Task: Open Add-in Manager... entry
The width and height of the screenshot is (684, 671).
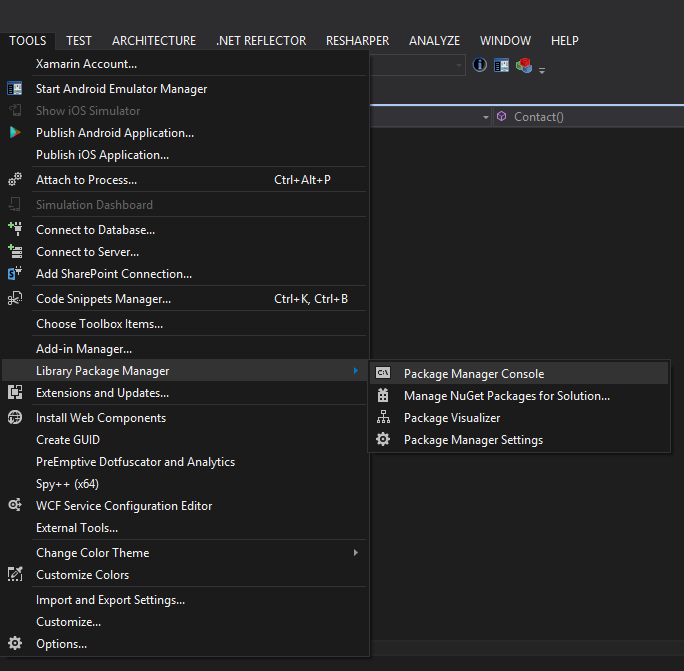Action: pos(185,349)
